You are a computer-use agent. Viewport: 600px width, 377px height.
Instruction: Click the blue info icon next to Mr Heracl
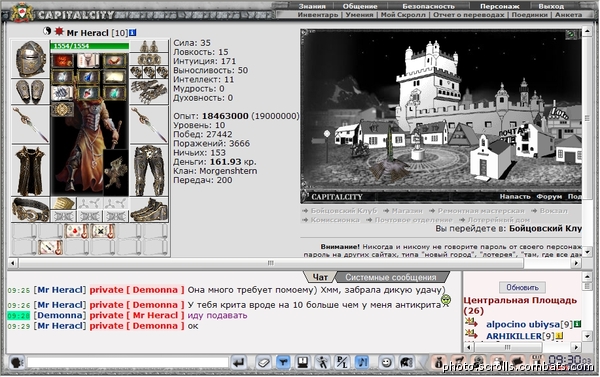(132, 33)
